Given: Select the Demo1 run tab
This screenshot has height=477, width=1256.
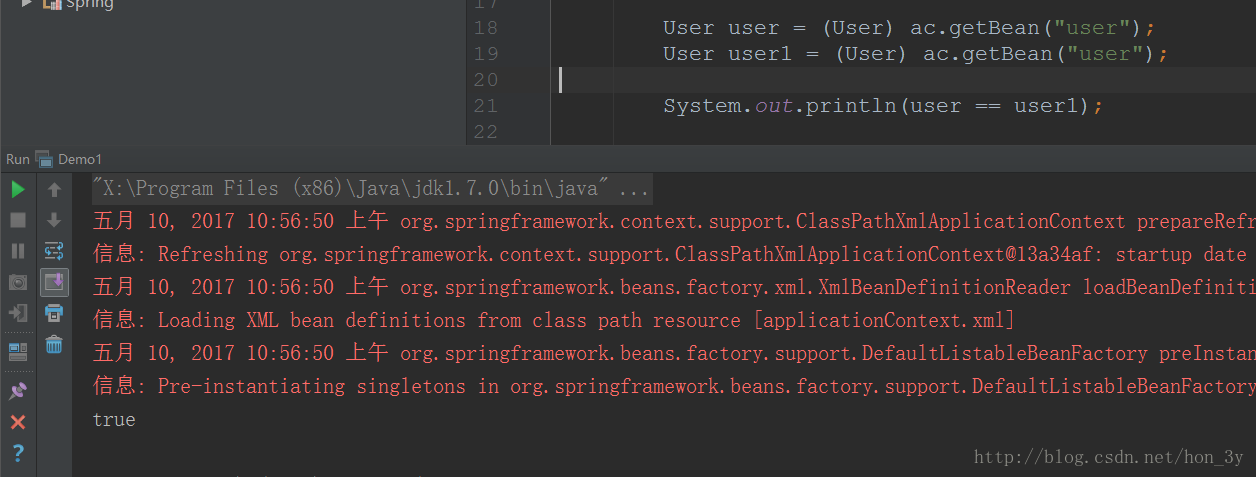Looking at the screenshot, I should coord(69,159).
